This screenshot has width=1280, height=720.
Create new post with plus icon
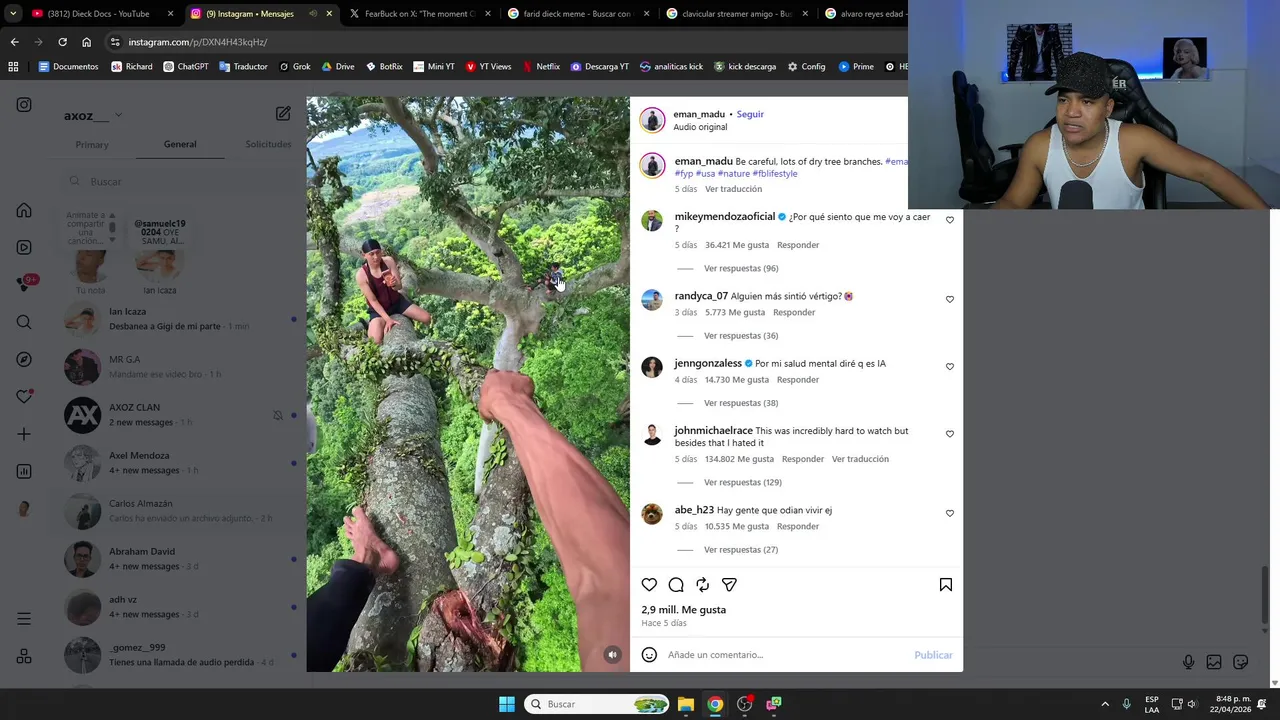[x=24, y=434]
